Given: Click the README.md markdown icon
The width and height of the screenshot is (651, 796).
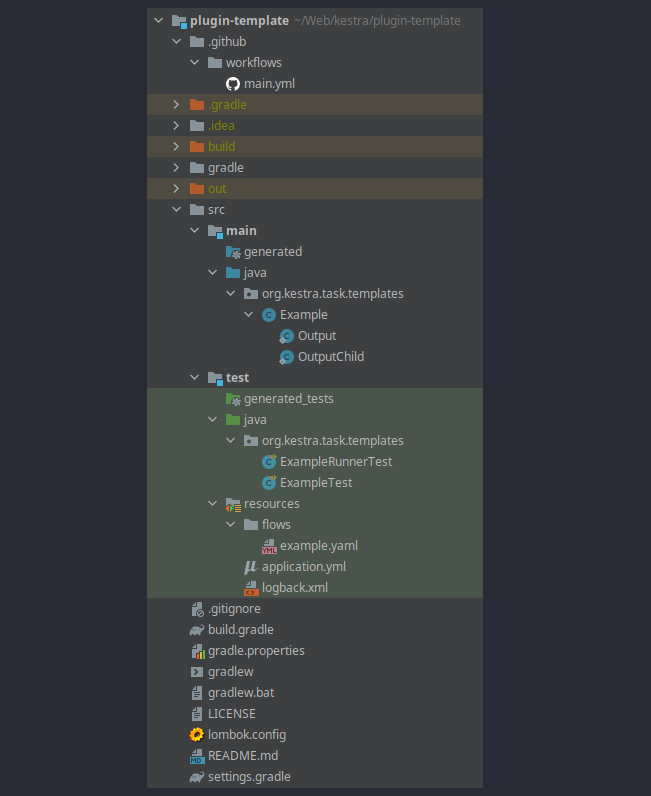Looking at the screenshot, I should 197,756.
